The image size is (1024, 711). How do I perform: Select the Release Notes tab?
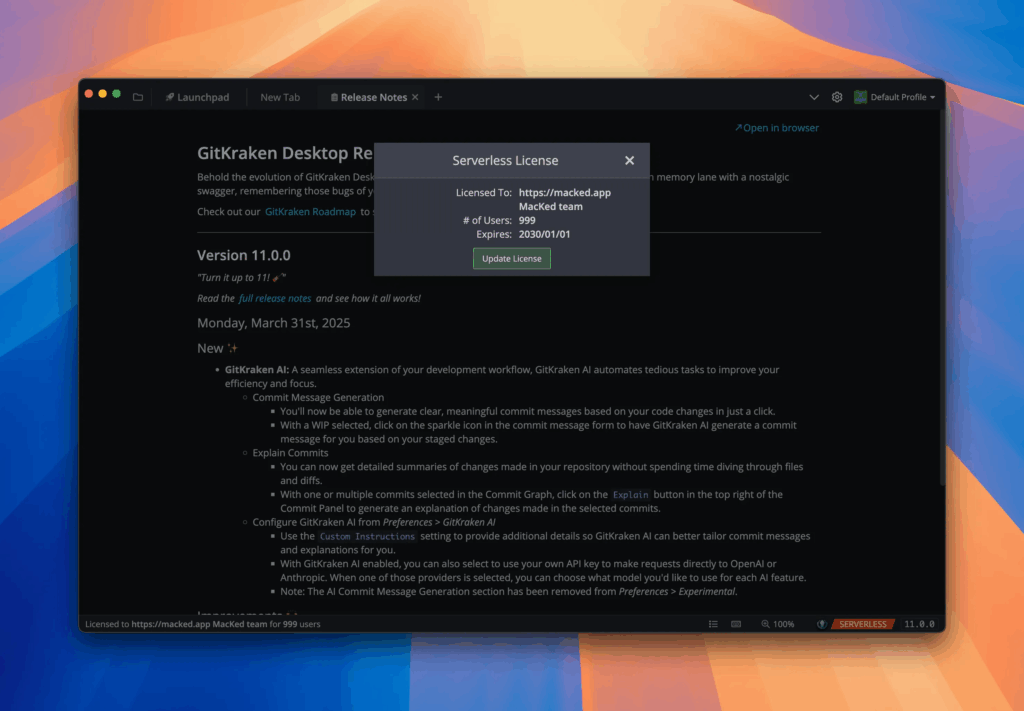click(x=374, y=97)
